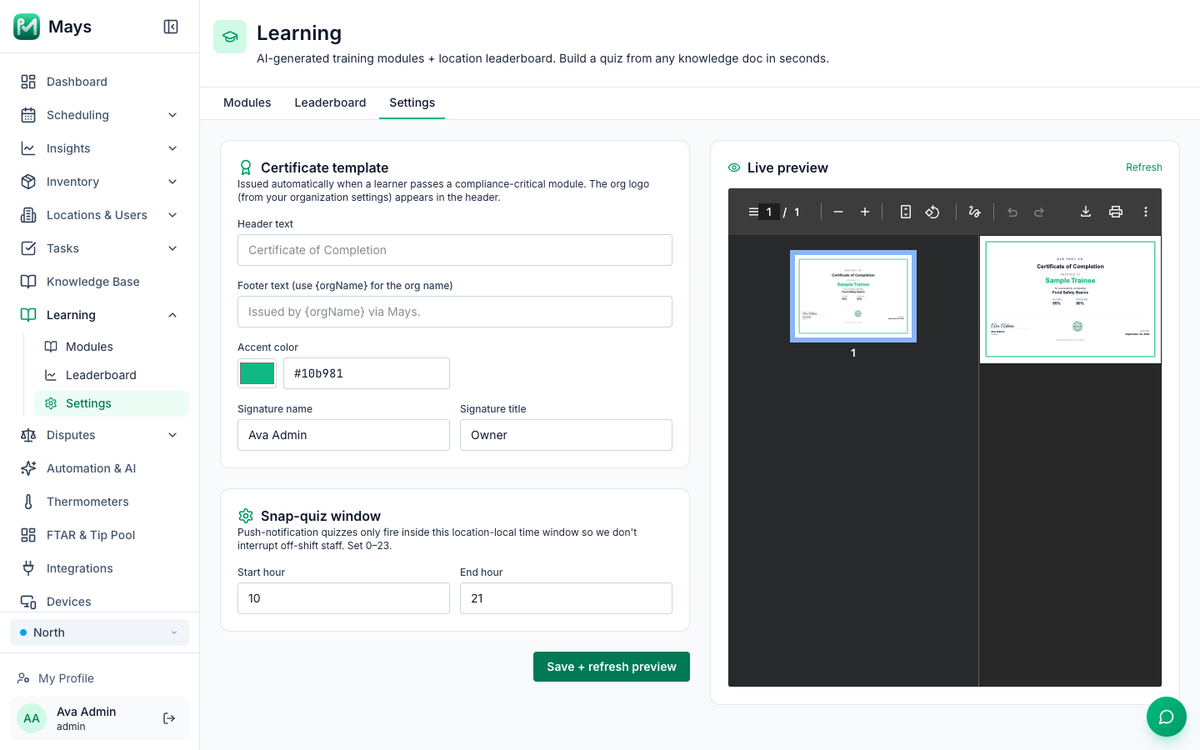Rotate the PDF preview counterclockwise

pyautogui.click(x=932, y=212)
